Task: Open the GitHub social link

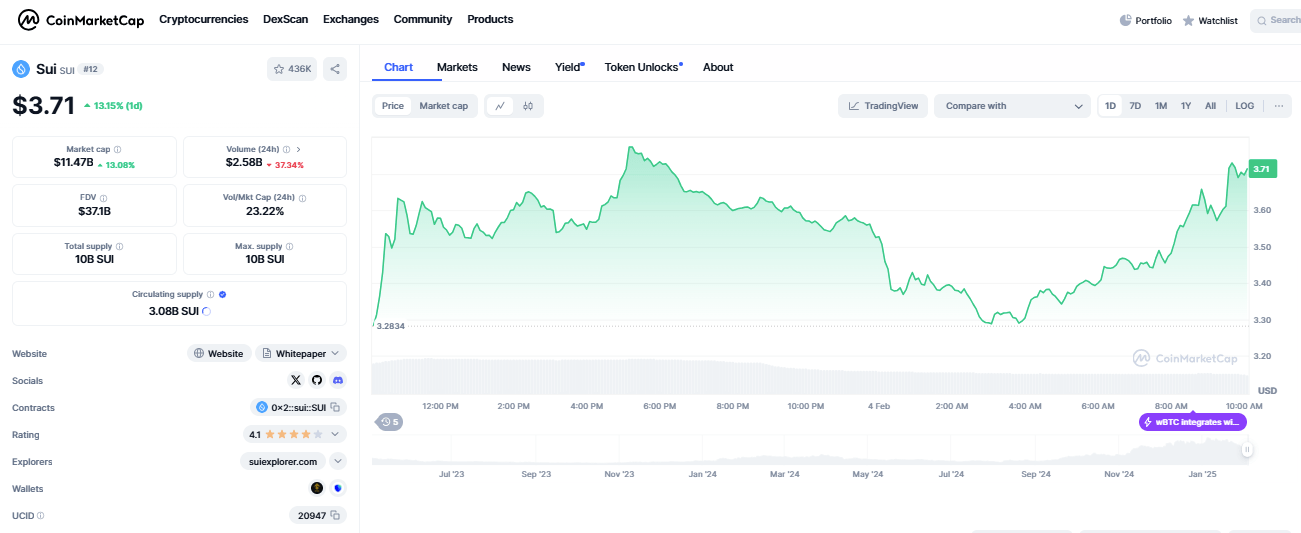Action: coord(317,380)
